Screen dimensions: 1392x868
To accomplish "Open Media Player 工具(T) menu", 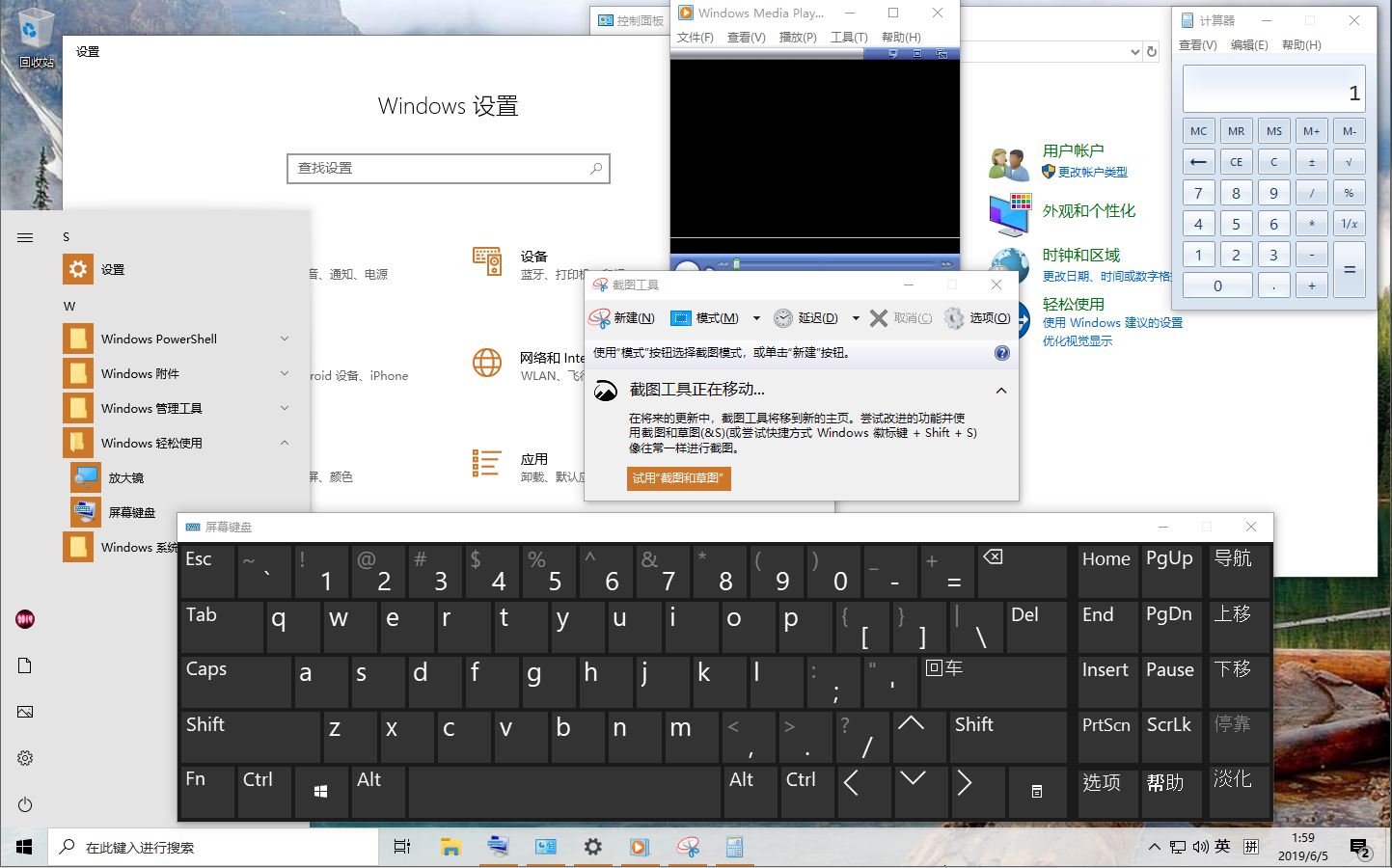I will pos(849,38).
